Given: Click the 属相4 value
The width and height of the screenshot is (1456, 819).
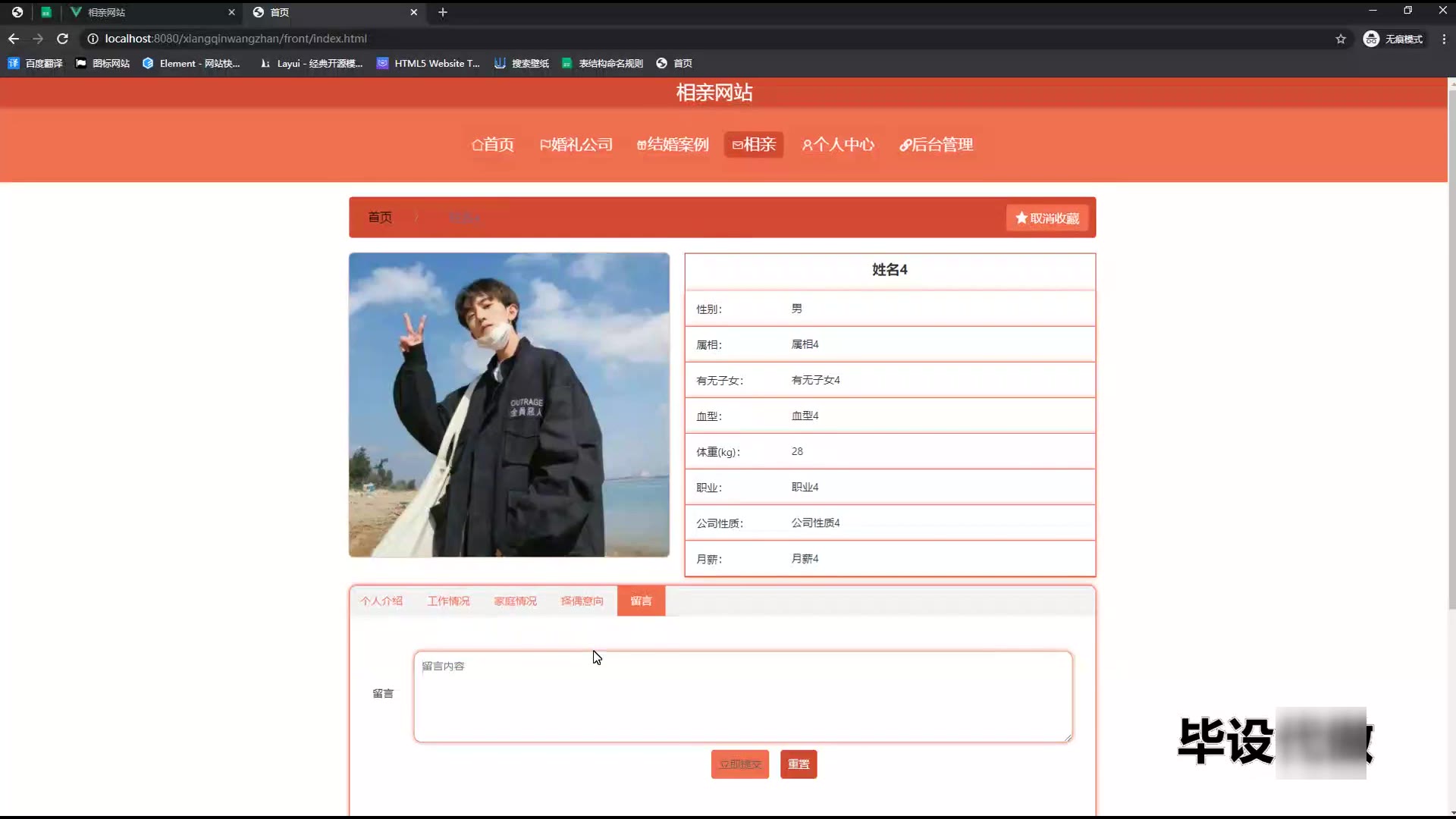Looking at the screenshot, I should 805,344.
